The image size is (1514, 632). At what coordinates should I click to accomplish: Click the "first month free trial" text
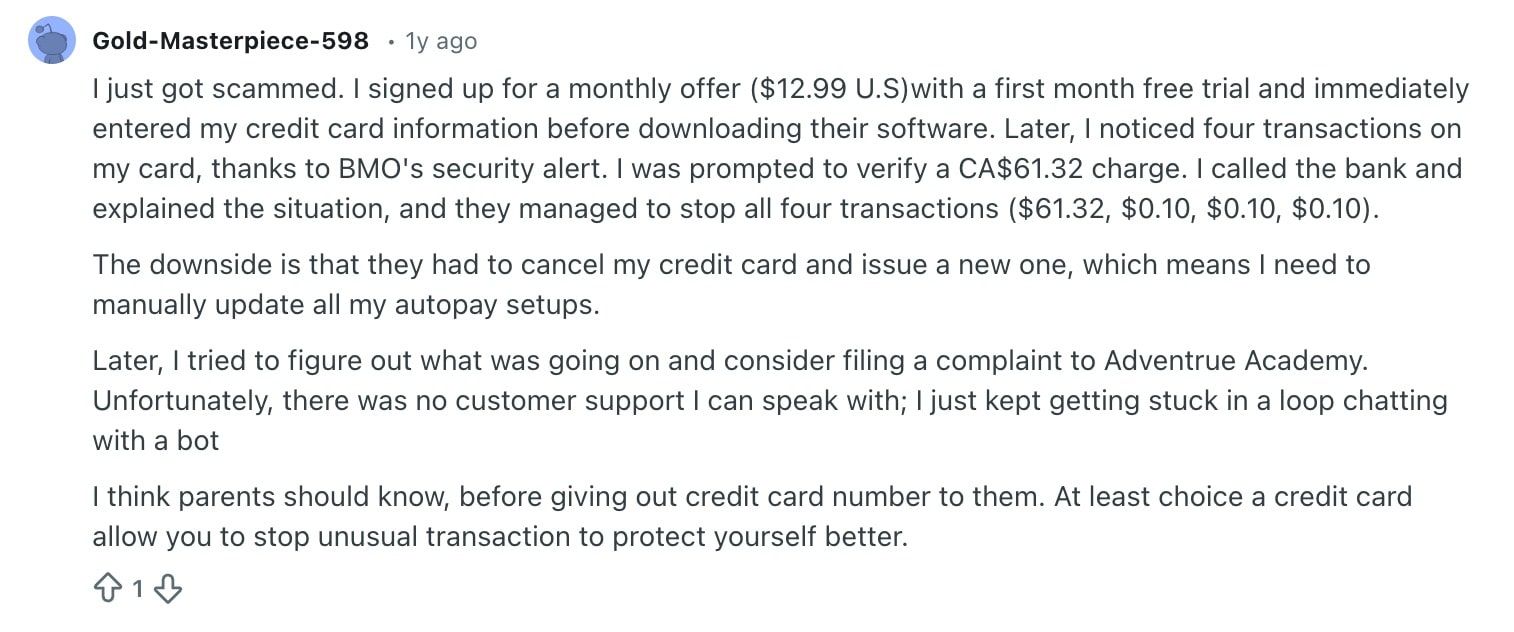[1107, 89]
